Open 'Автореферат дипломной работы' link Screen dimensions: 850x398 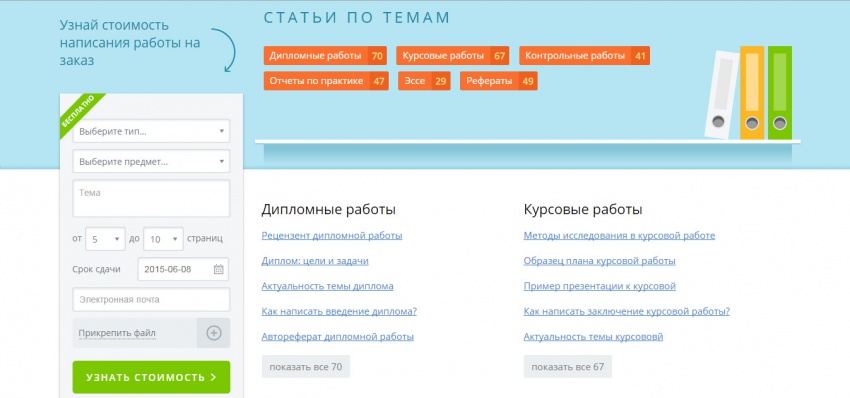[337, 337]
